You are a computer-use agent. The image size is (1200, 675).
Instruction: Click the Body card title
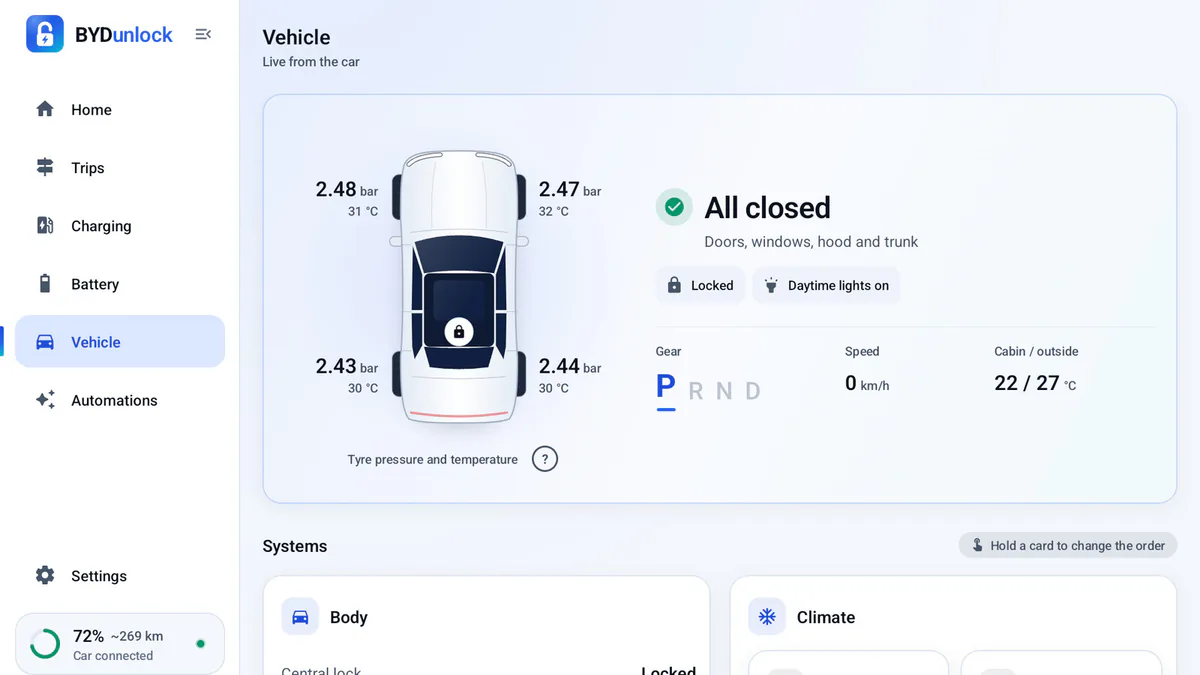349,617
